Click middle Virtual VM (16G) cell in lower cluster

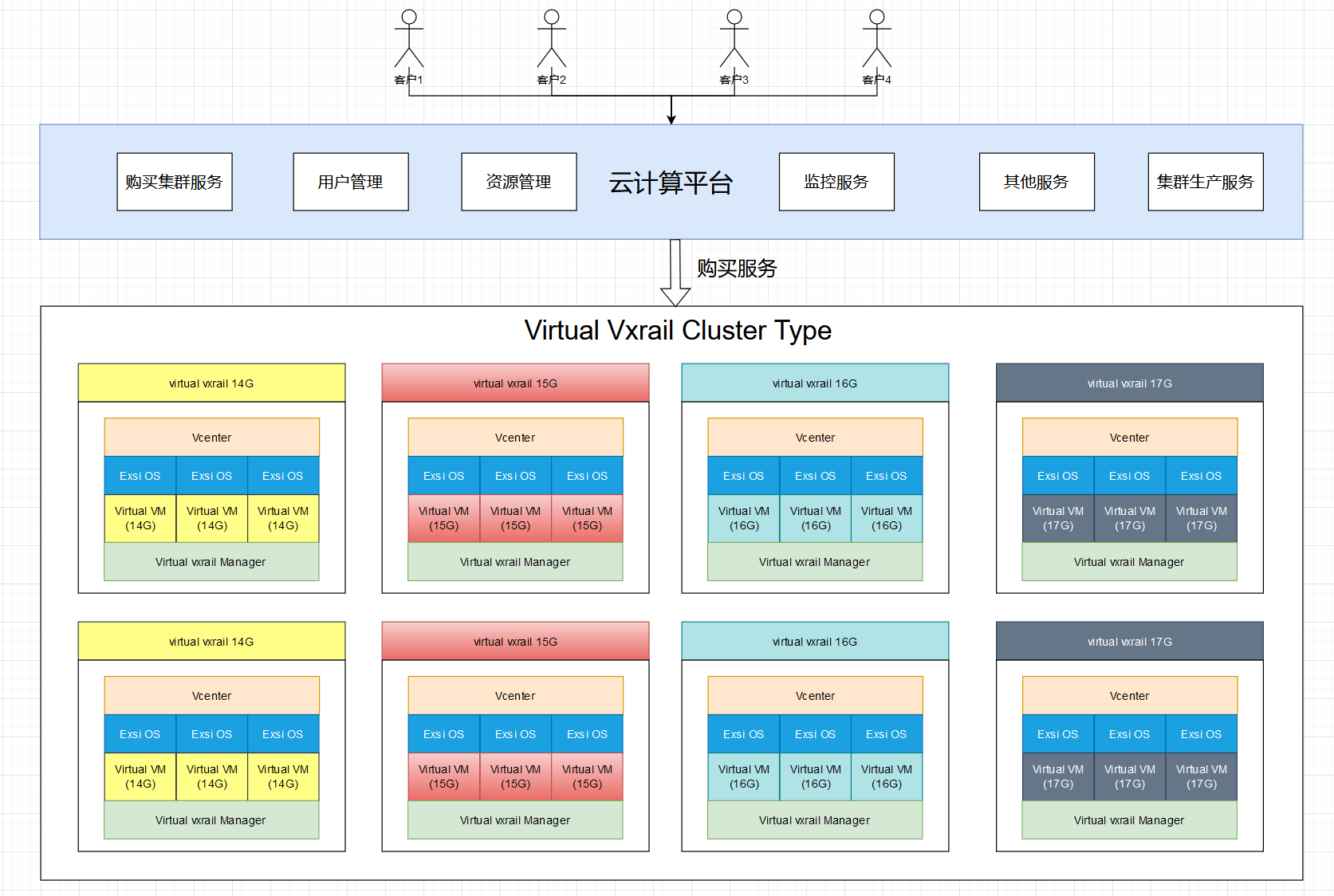pos(816,776)
